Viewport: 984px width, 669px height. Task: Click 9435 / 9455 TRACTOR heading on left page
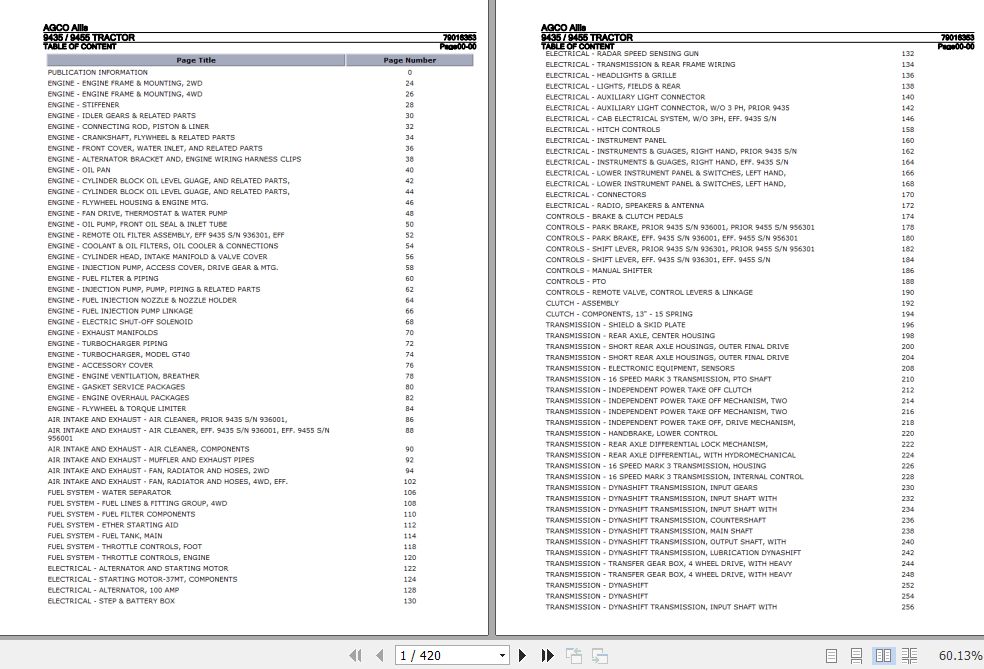(89, 38)
